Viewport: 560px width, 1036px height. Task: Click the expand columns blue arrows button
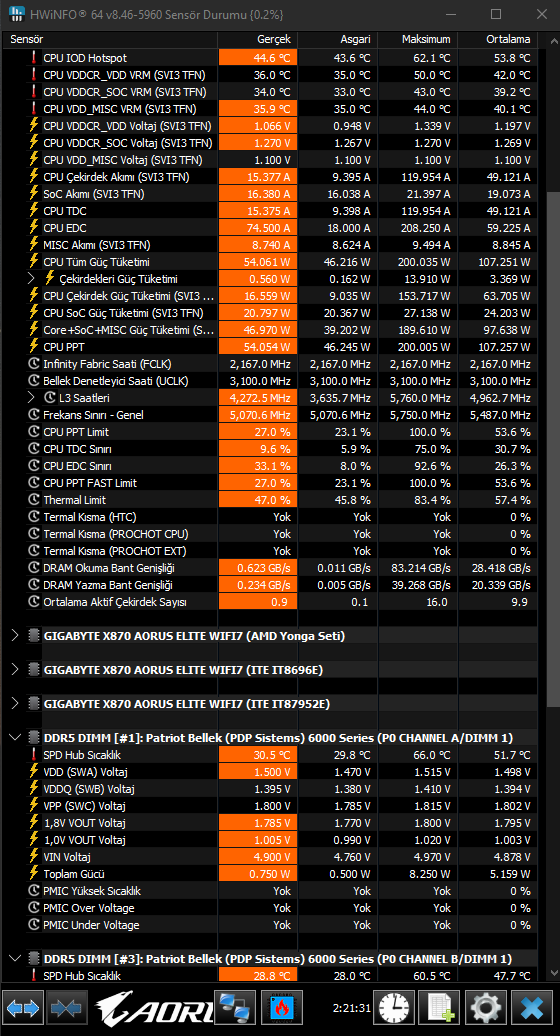point(23,1008)
